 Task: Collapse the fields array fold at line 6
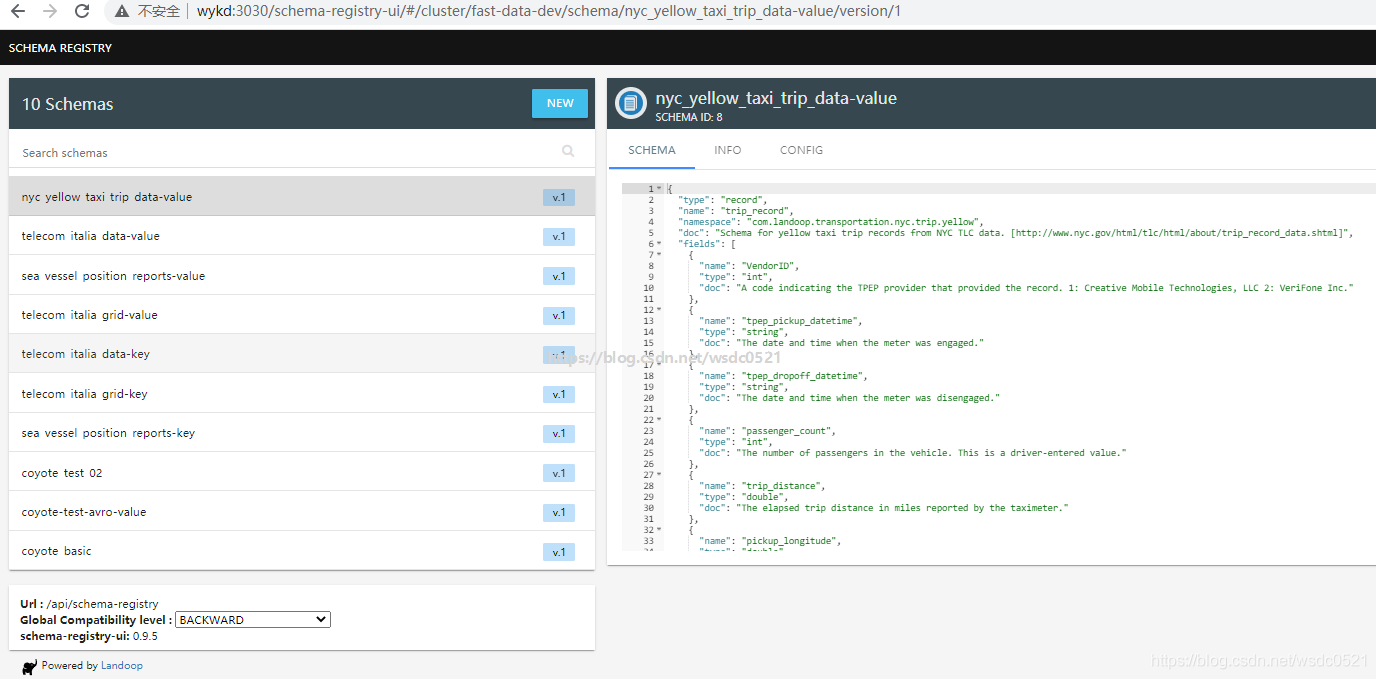[x=659, y=244]
